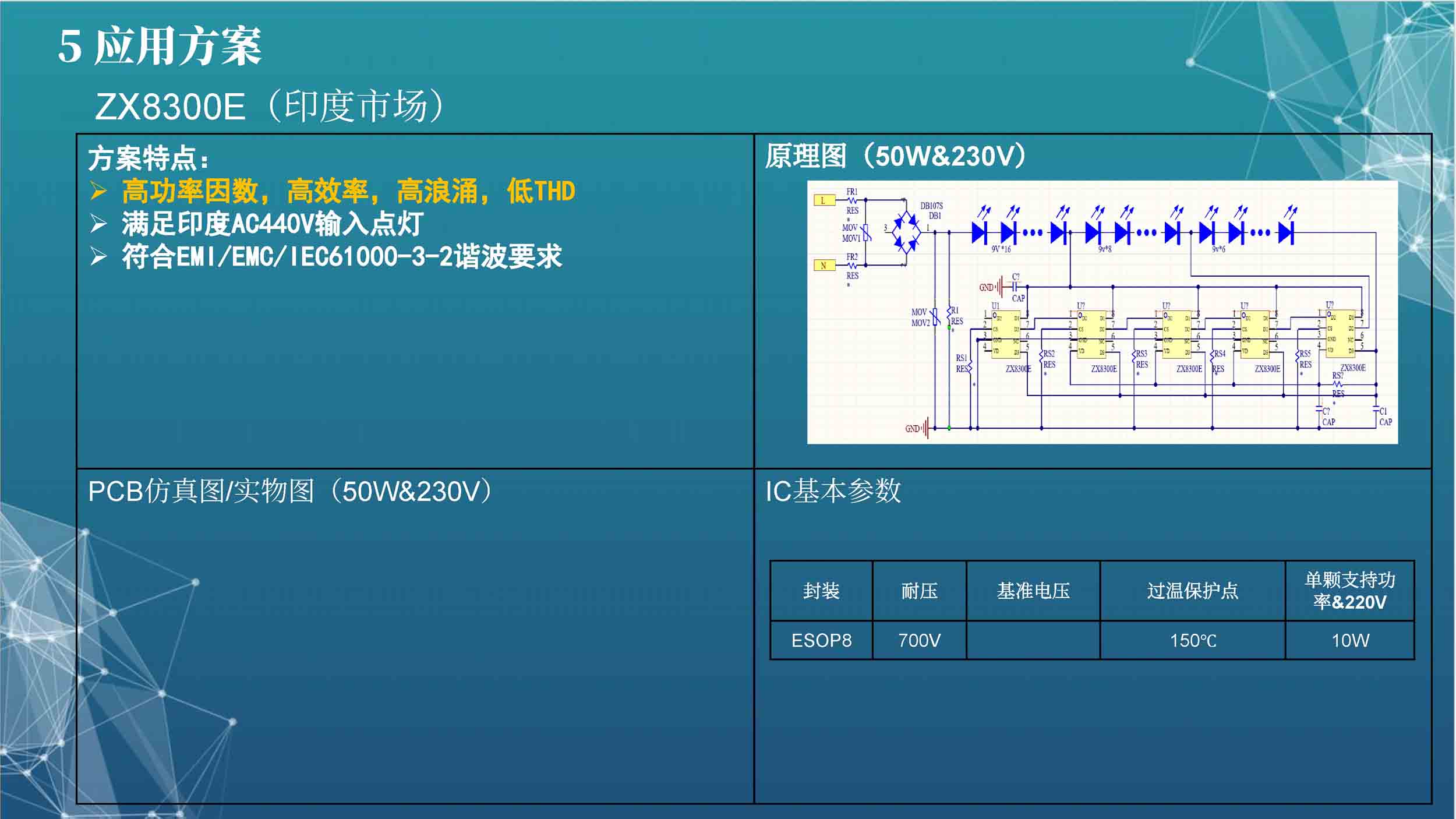1456x819 pixels.
Task: Click the 基准电压 column header
Action: (x=1033, y=591)
